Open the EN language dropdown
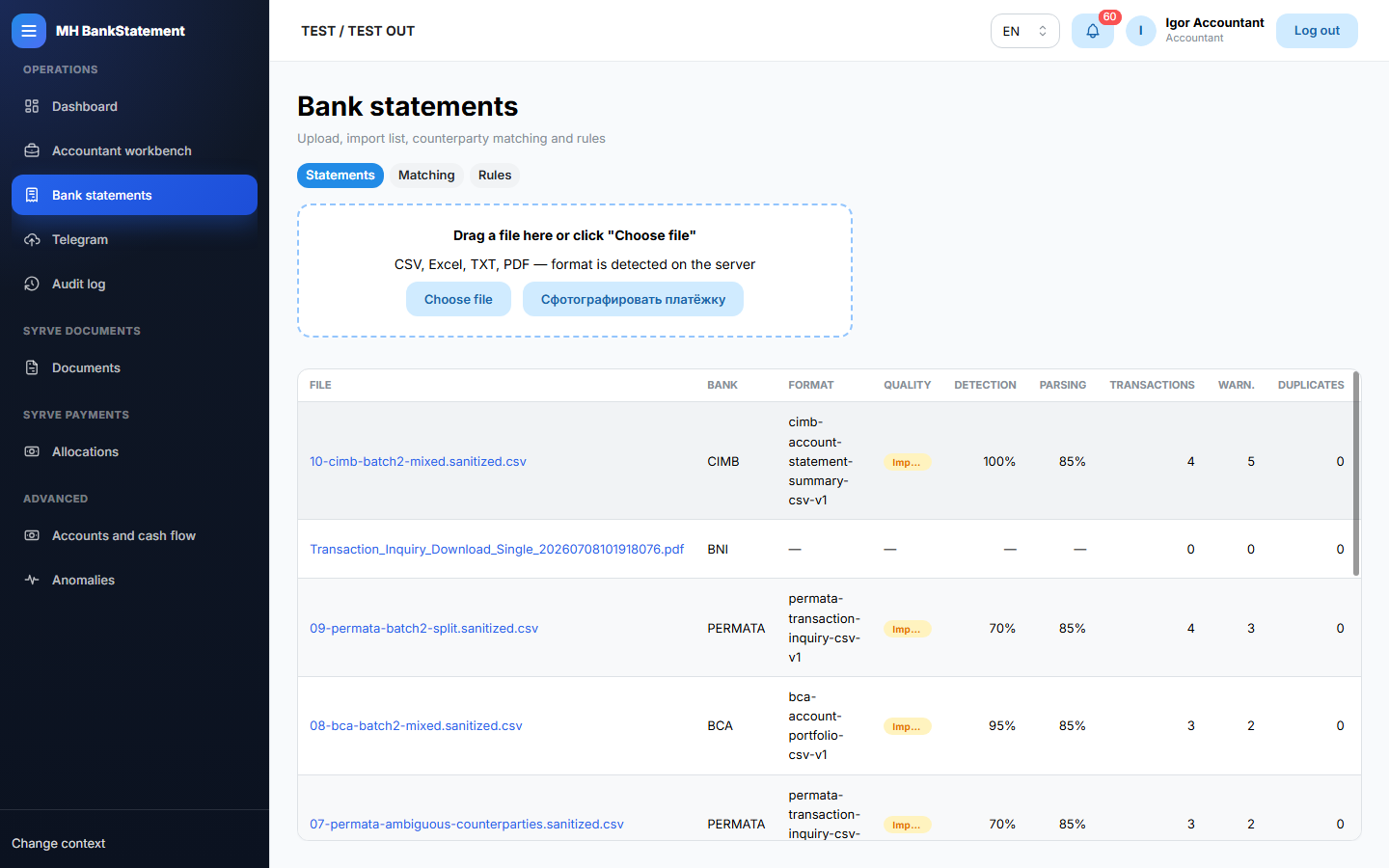 (x=1024, y=31)
